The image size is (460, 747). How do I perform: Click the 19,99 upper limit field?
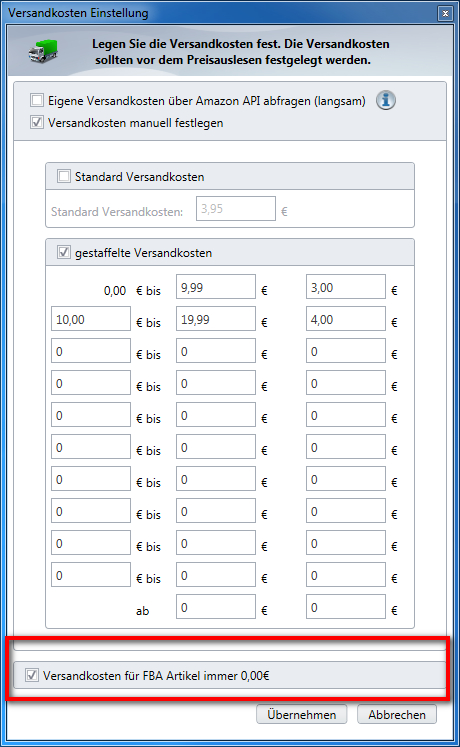tap(216, 319)
